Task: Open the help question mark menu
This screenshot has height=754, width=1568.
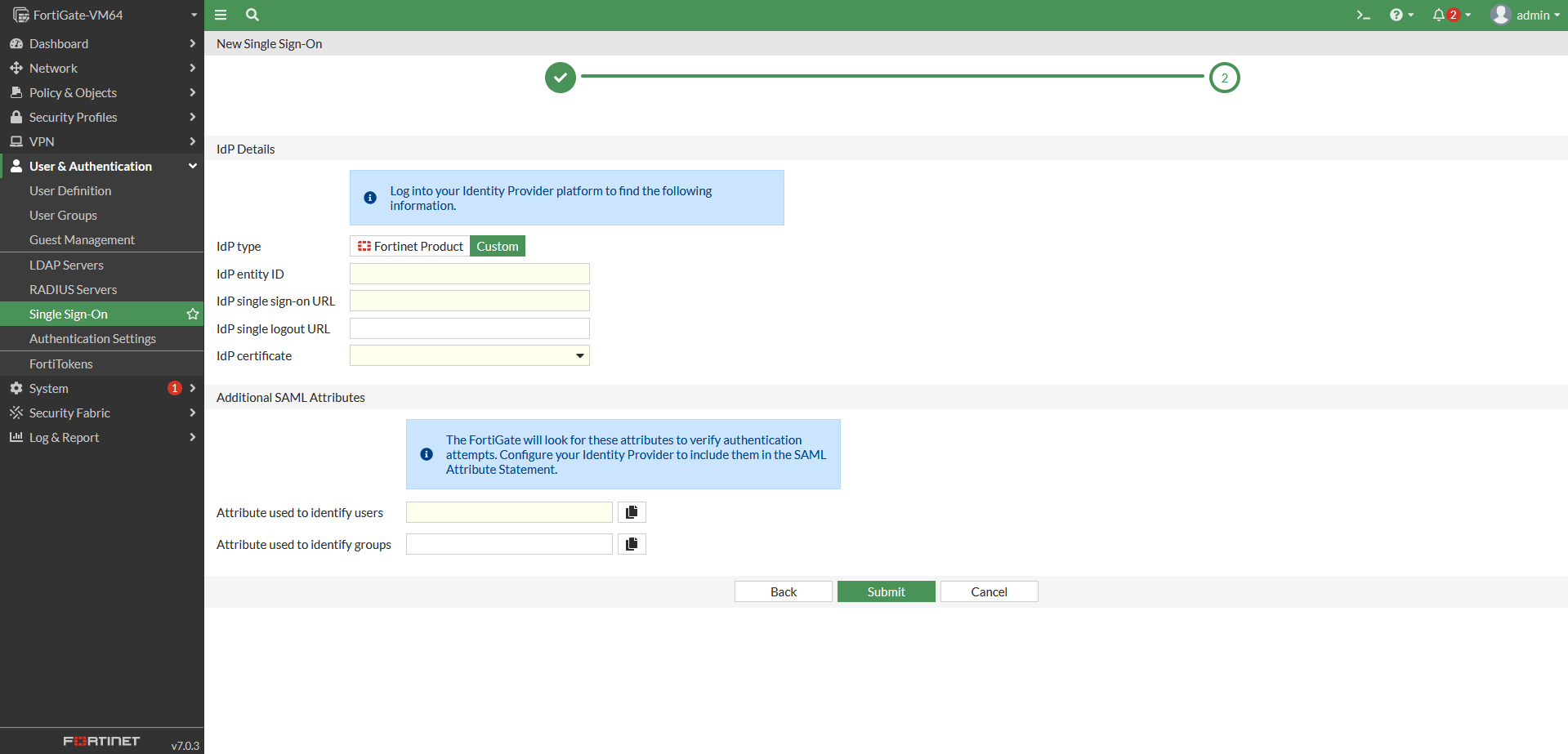Action: [x=1400, y=15]
